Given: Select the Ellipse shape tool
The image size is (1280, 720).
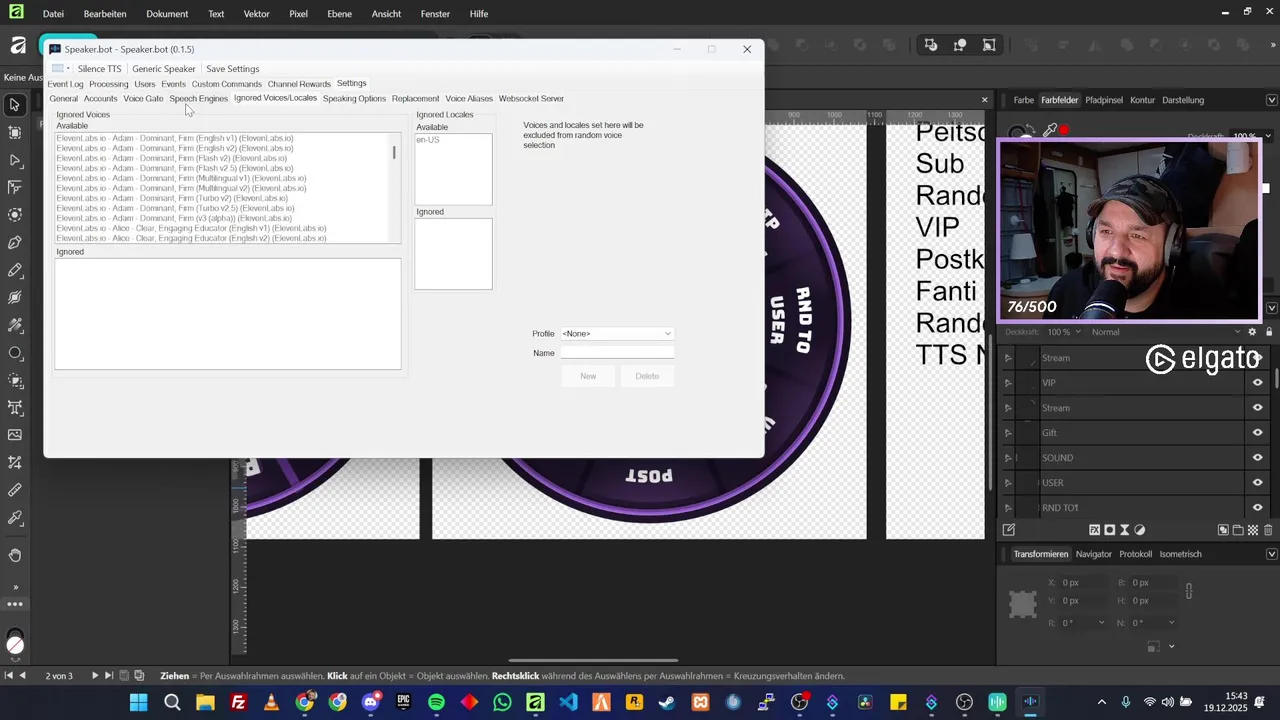Looking at the screenshot, I should click(15, 353).
